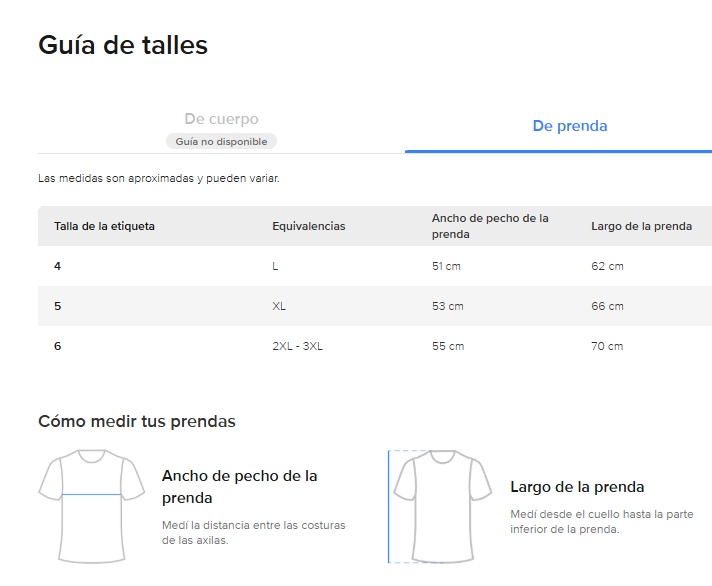Click the Guía de talles heading
This screenshot has height=586, width=712.
point(123,45)
